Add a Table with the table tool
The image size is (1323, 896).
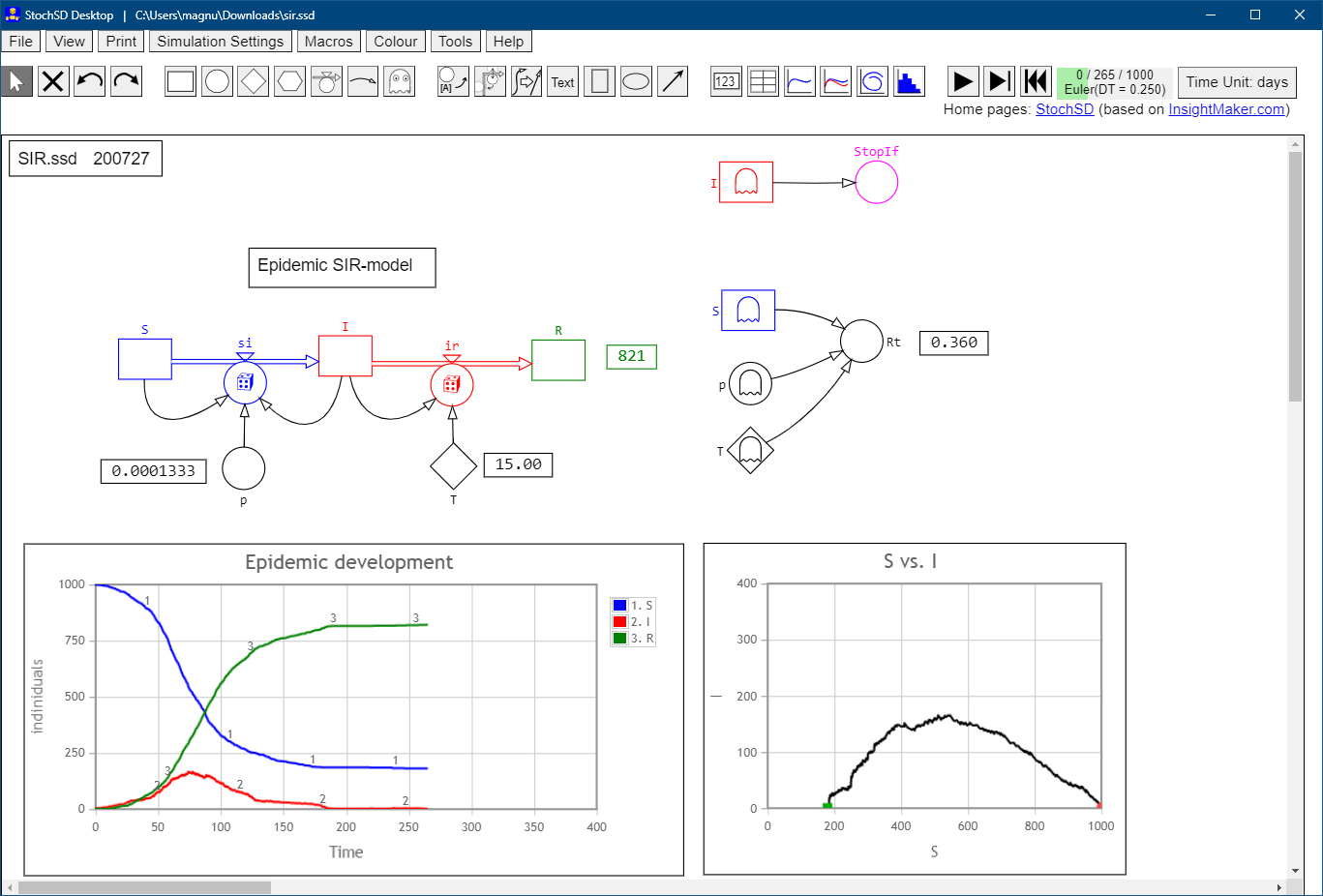coord(763,82)
